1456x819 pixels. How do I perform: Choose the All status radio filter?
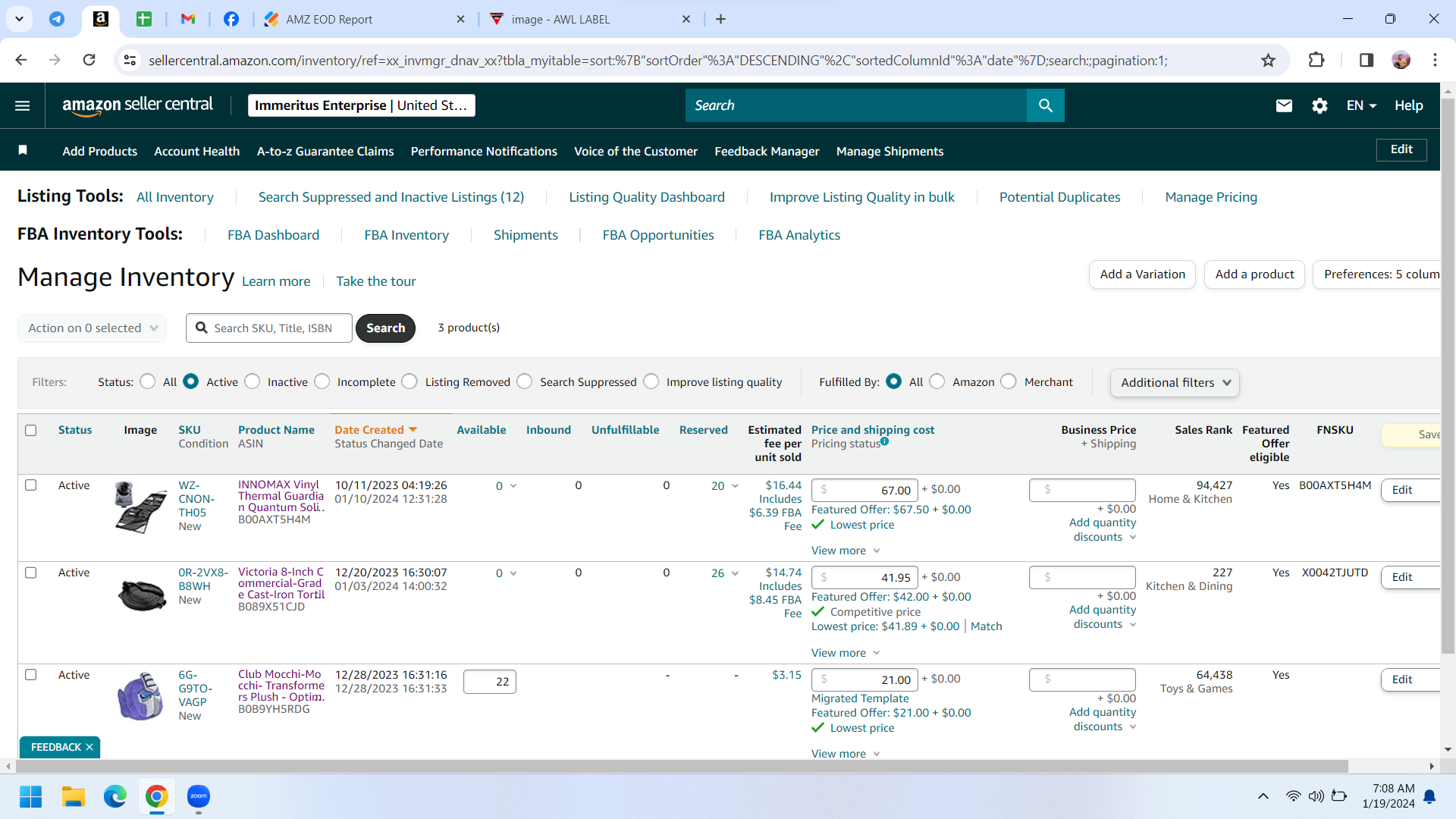148,381
